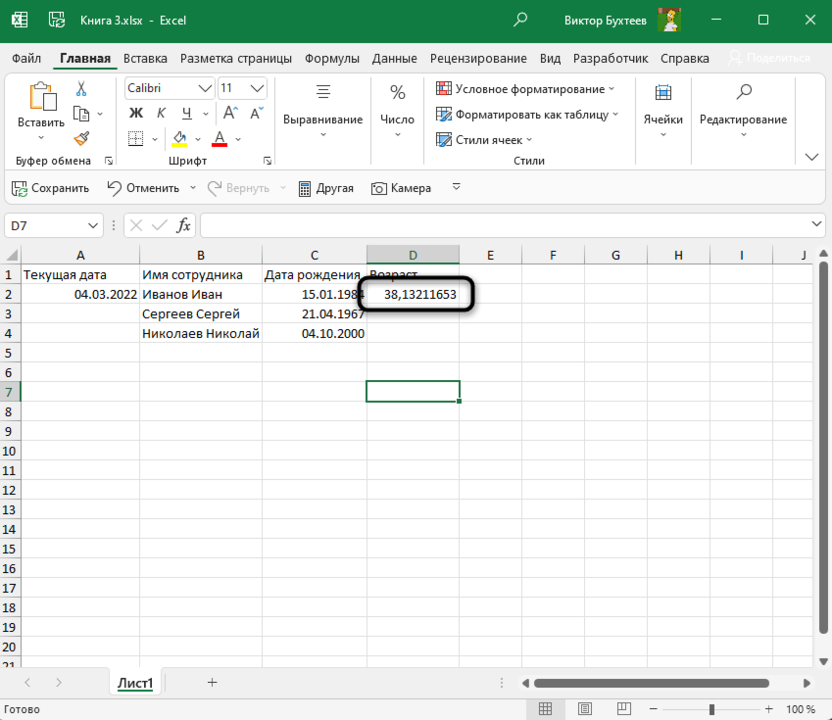832x720 pixels.
Task: Click the Отменить undo button
Action: pyautogui.click(x=143, y=187)
